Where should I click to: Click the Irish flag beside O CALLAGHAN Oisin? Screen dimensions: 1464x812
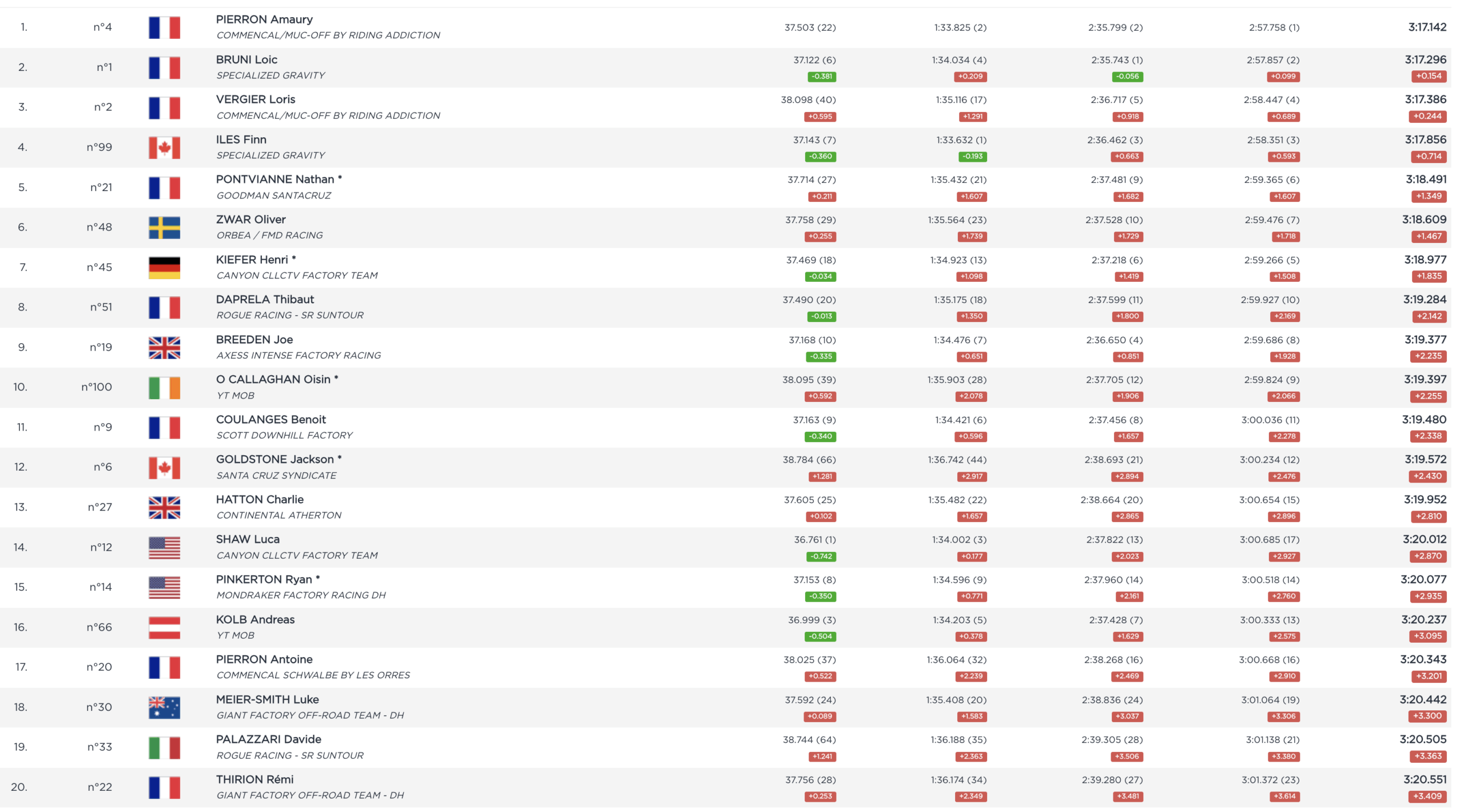pos(164,388)
